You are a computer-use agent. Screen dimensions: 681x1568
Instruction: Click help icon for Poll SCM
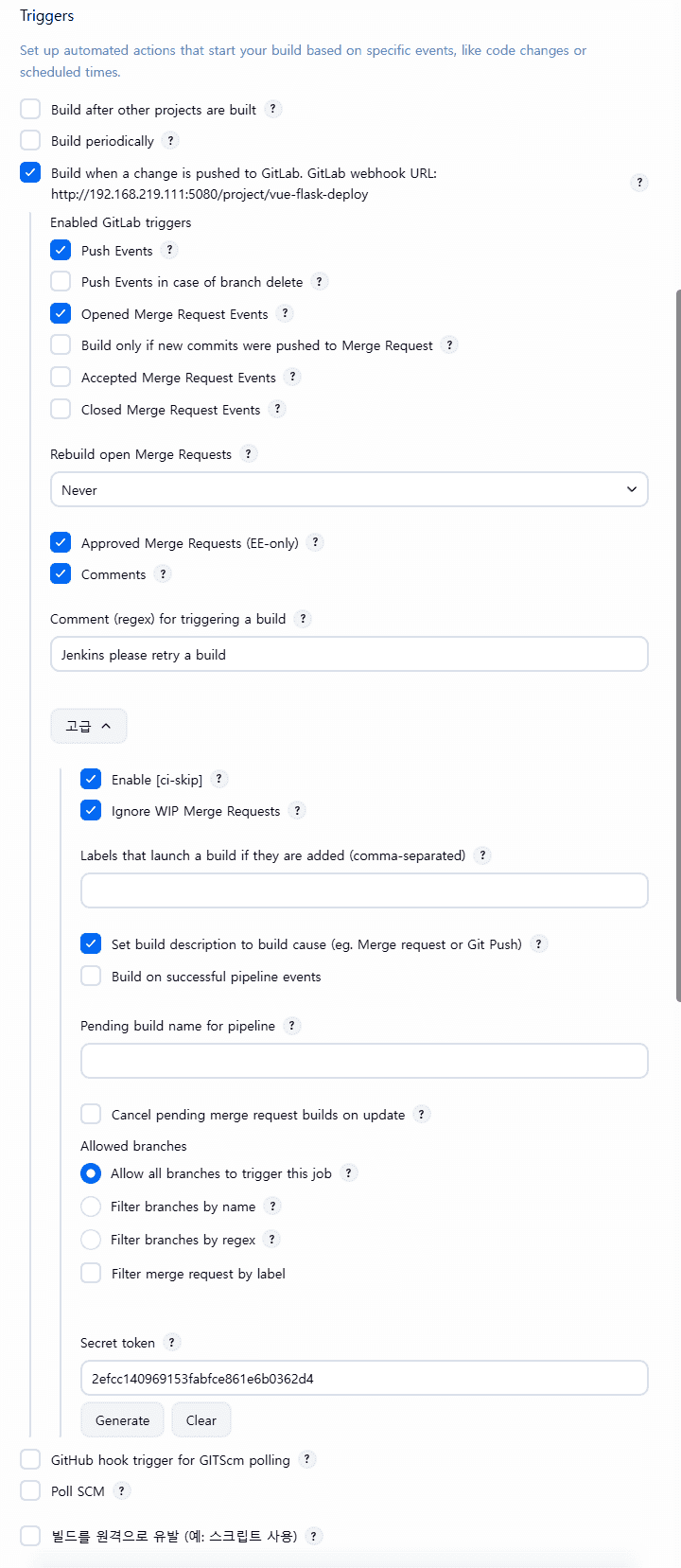121,1491
